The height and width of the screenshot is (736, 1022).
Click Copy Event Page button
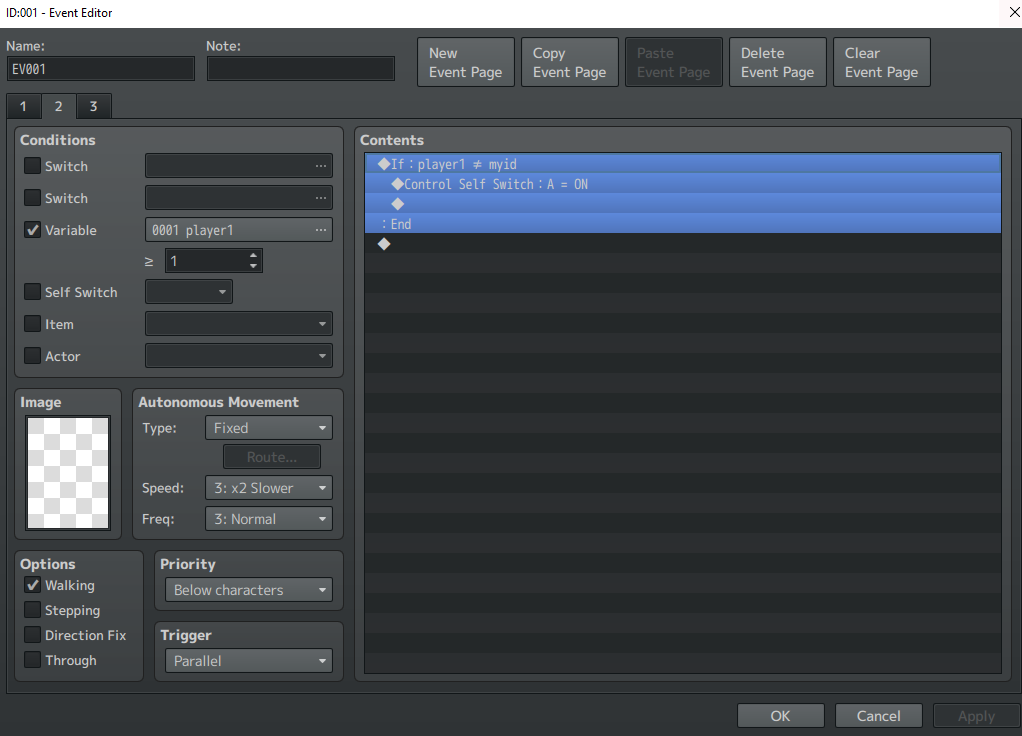point(570,62)
